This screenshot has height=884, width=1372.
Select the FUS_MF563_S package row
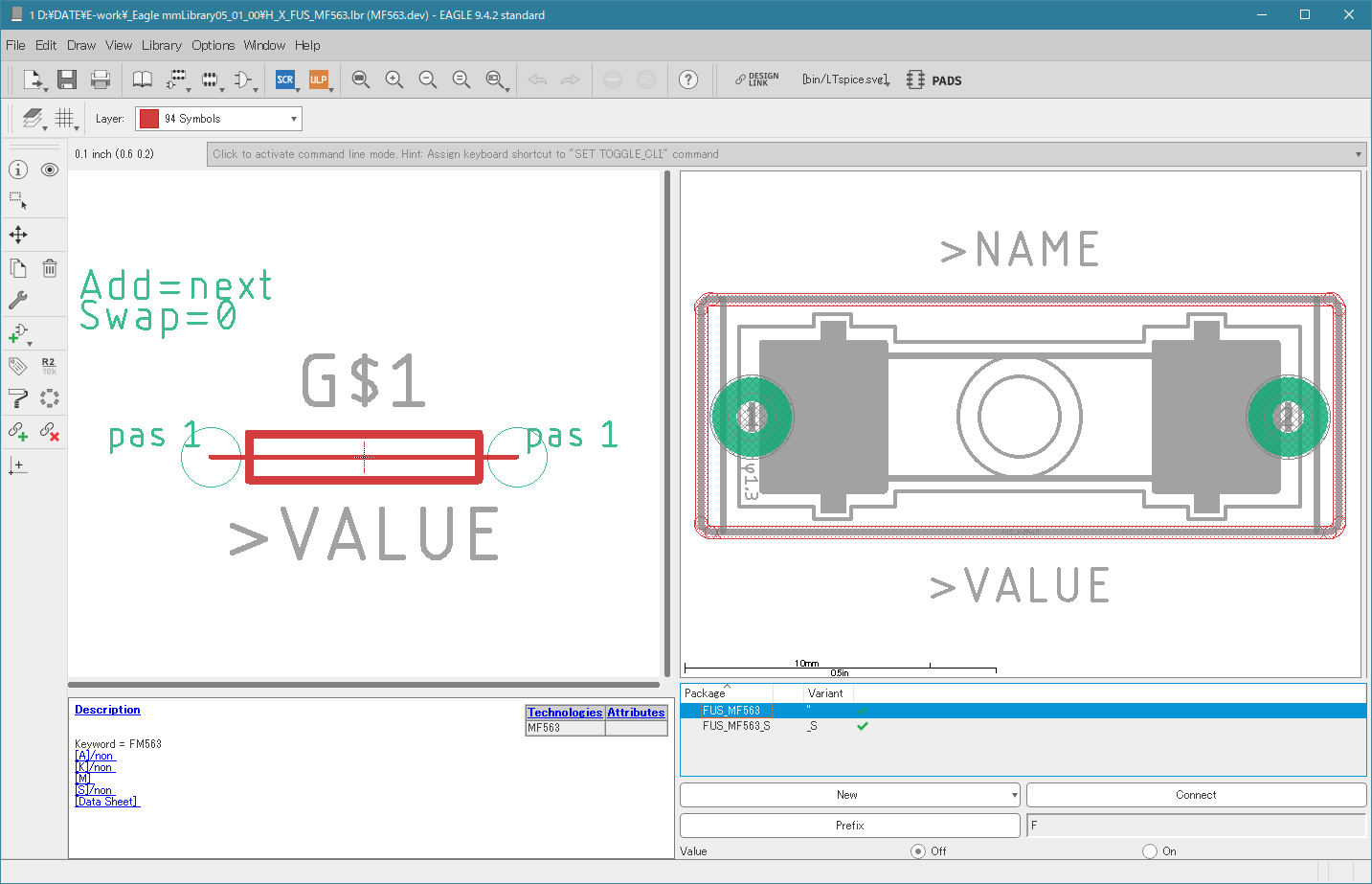click(1023, 726)
